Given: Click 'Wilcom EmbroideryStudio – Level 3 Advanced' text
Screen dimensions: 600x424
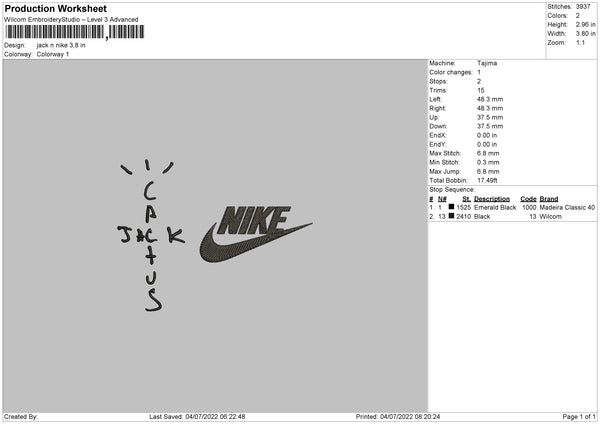Looking at the screenshot, I should tap(71, 20).
